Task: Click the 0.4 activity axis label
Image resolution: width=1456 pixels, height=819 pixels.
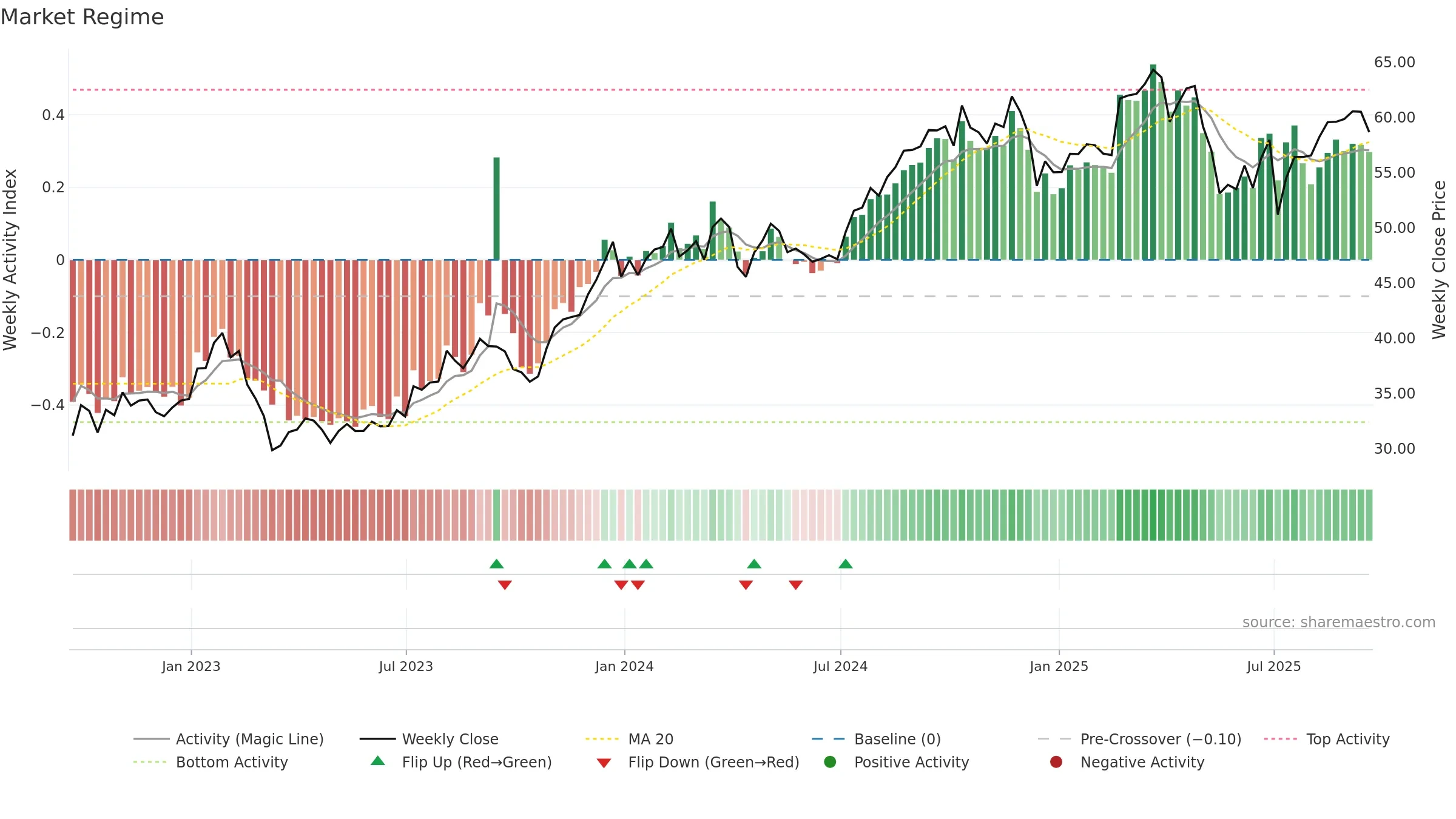Action: pos(53,115)
